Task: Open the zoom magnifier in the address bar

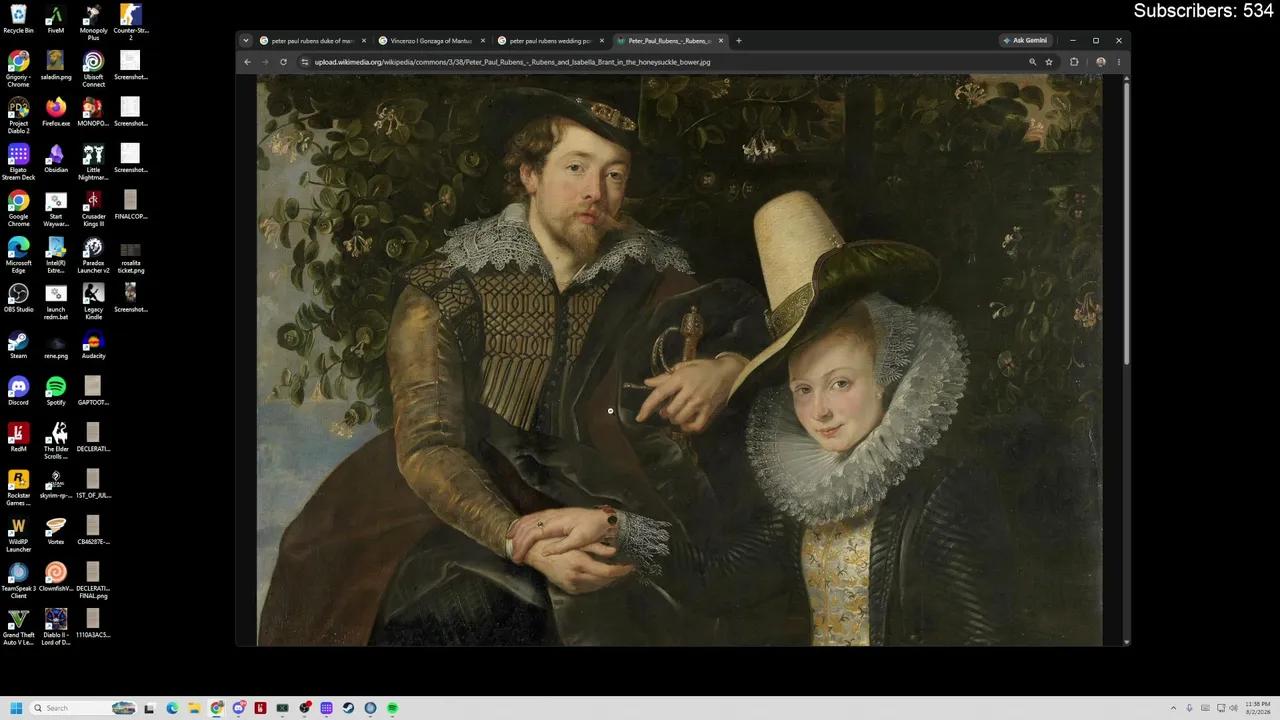Action: pyautogui.click(x=1033, y=62)
